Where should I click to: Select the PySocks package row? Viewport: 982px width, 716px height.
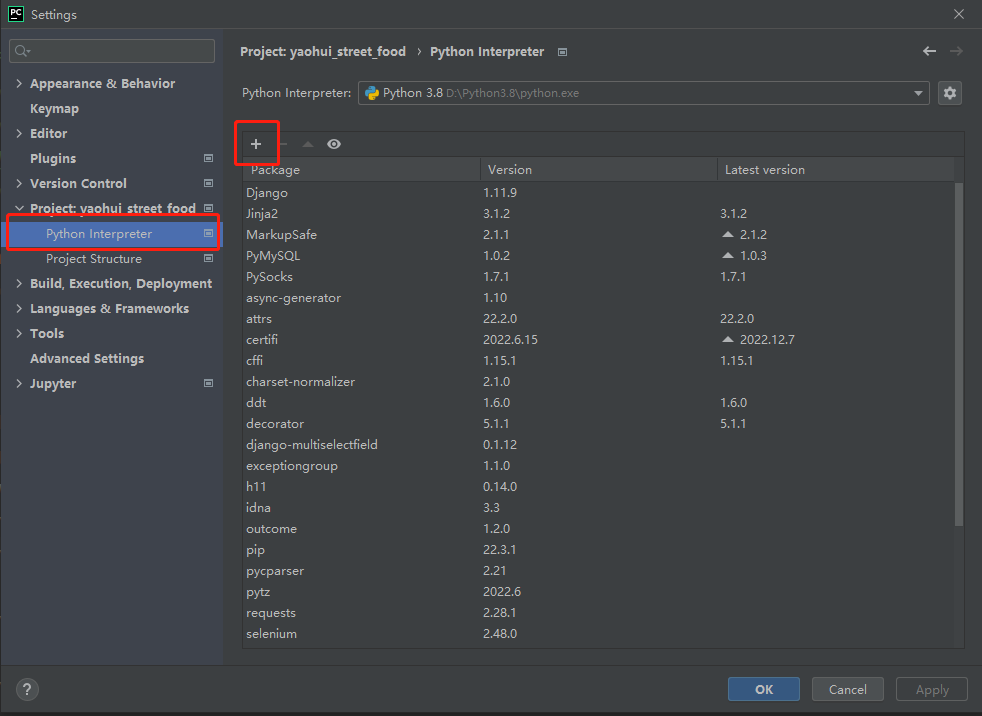click(599, 277)
